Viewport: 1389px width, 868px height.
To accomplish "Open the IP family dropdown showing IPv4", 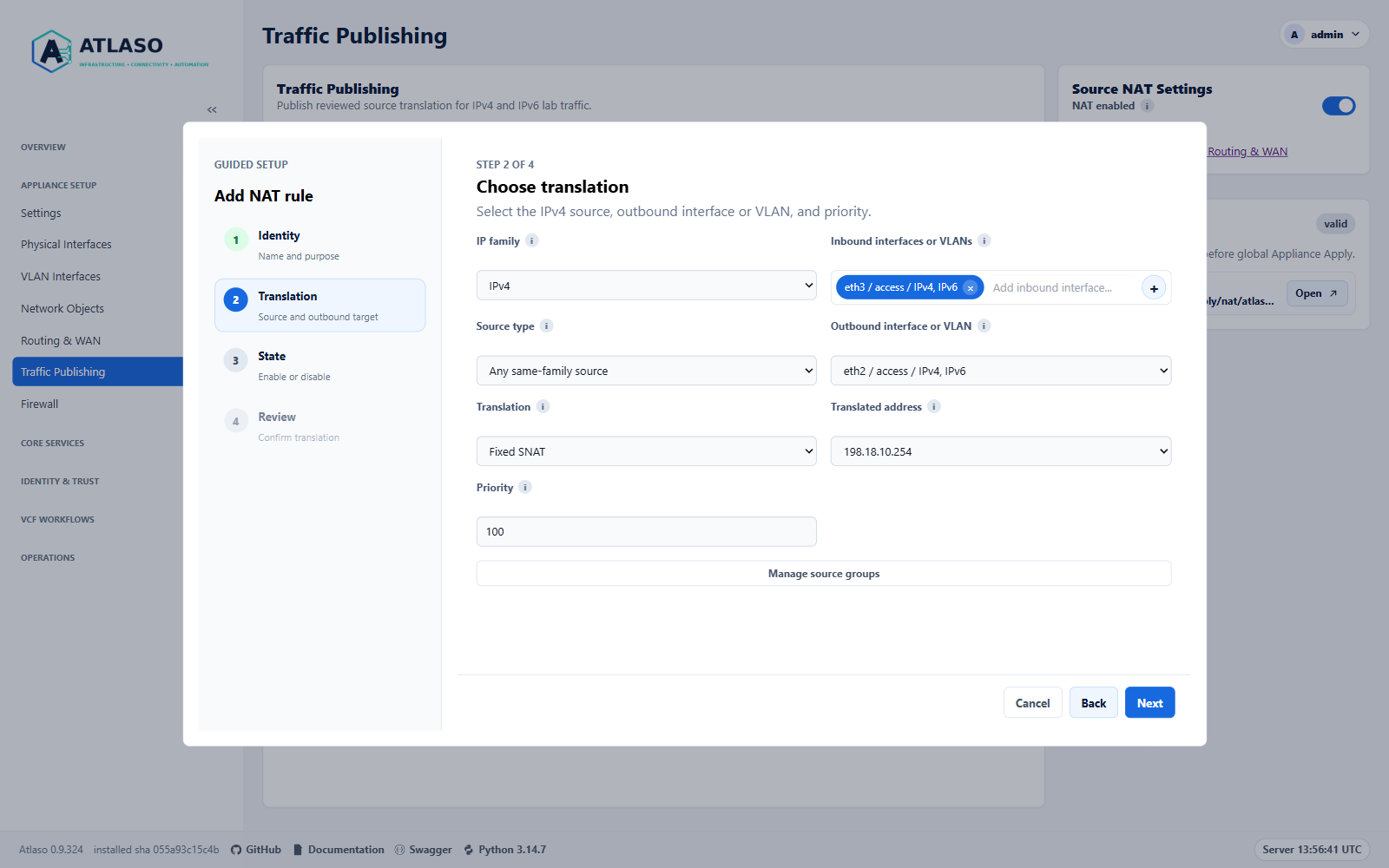I will click(x=647, y=286).
